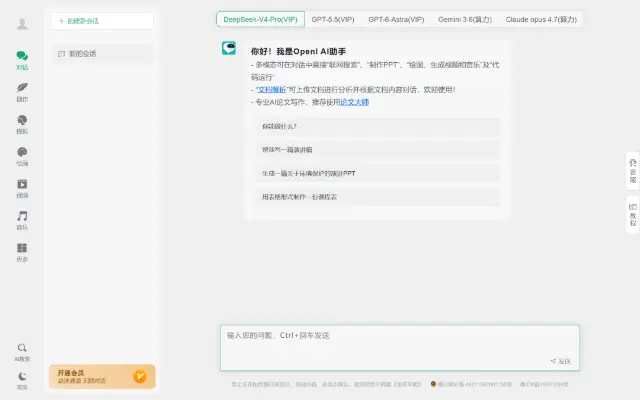Switch to the Gemini 3.6 model tab
The width and height of the screenshot is (640, 400).
tap(465, 19)
